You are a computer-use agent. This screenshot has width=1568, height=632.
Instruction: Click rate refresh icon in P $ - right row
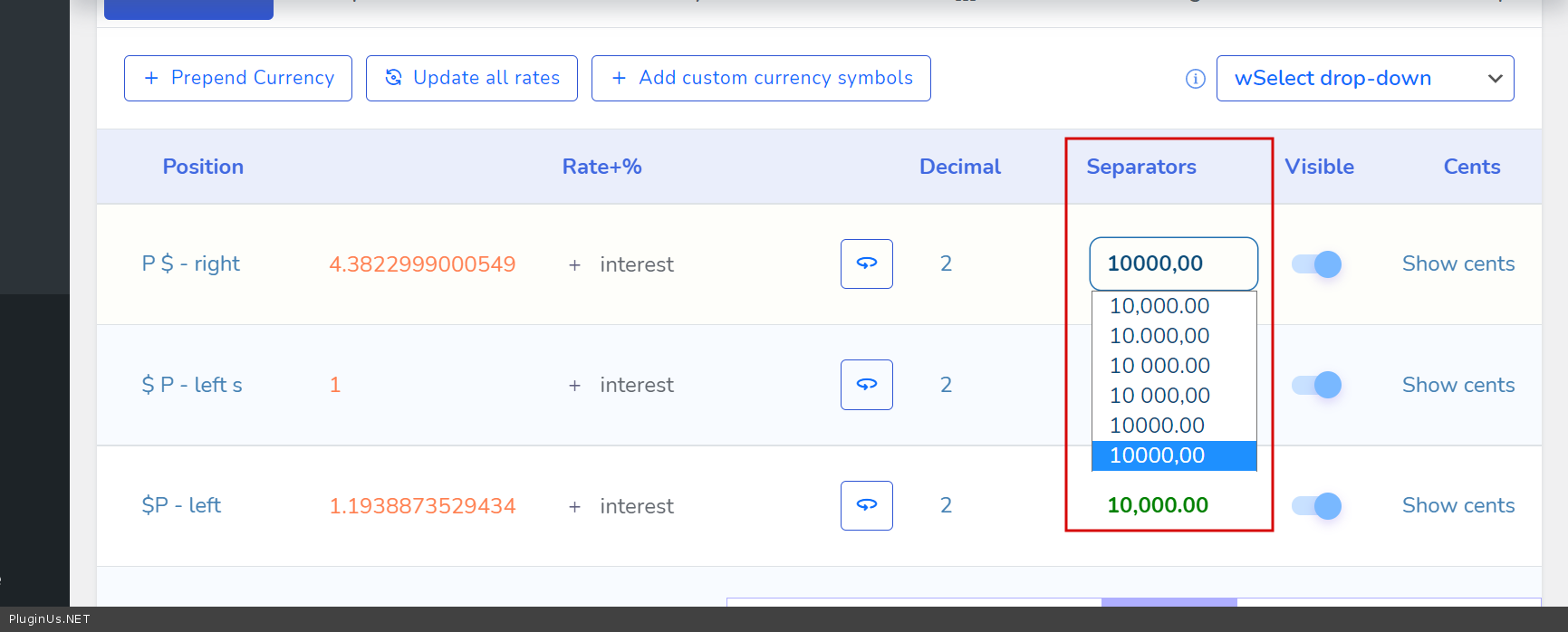click(867, 263)
